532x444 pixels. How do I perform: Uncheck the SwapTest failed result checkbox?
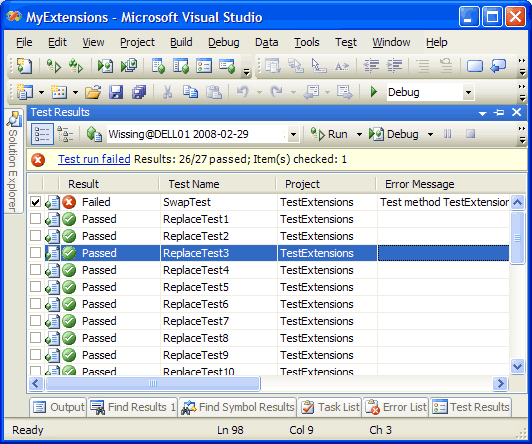(x=35, y=202)
